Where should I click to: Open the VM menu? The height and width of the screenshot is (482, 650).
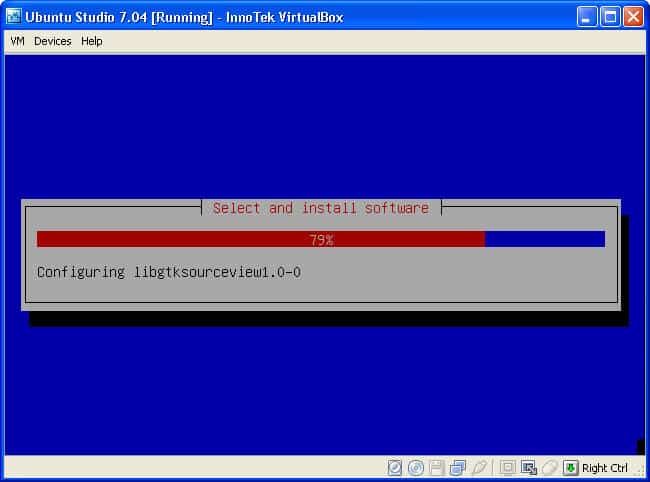coord(17,41)
